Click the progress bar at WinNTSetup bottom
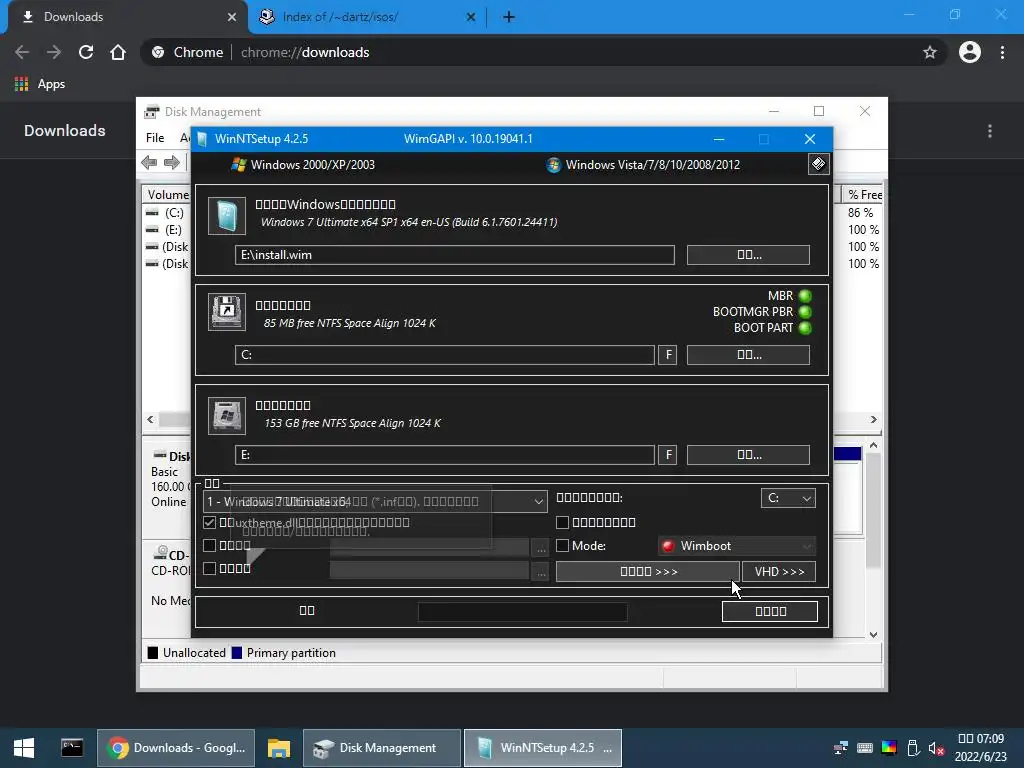The image size is (1024, 768). pyautogui.click(x=522, y=612)
